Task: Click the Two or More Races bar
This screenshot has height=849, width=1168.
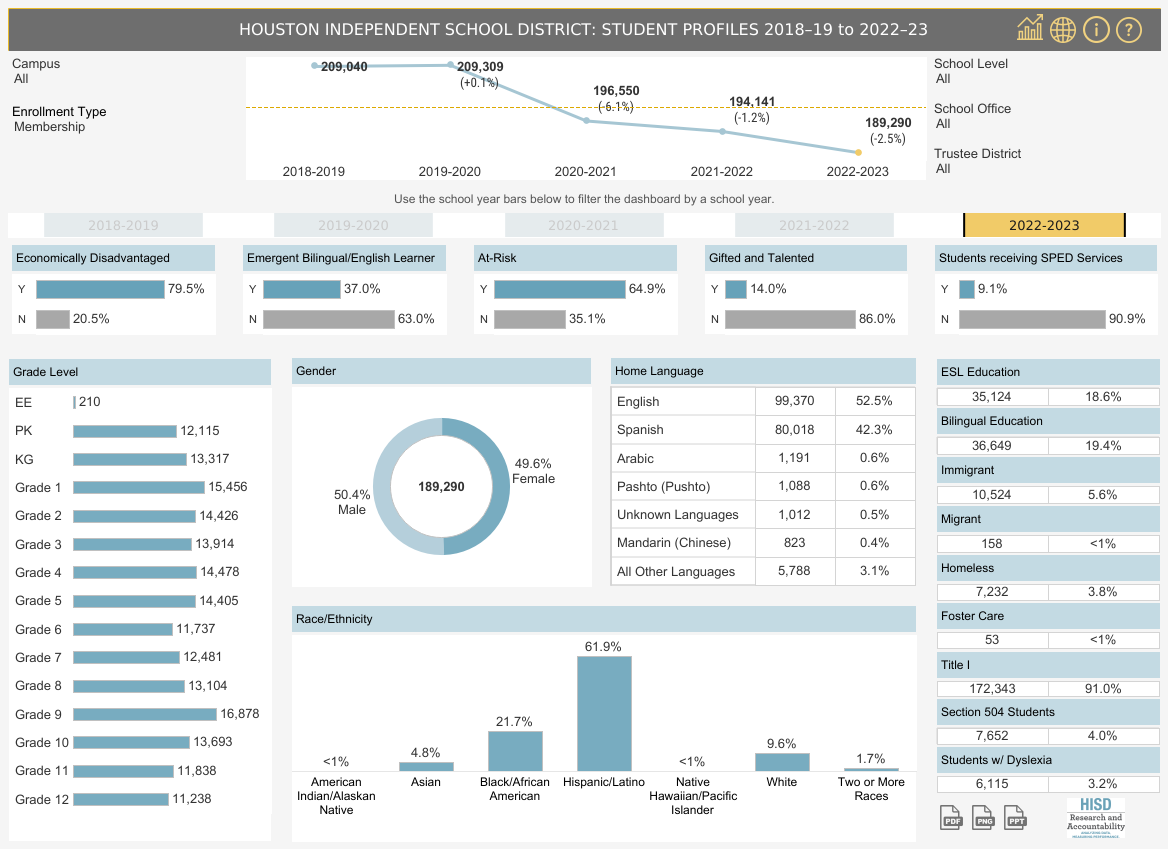Action: click(872, 769)
